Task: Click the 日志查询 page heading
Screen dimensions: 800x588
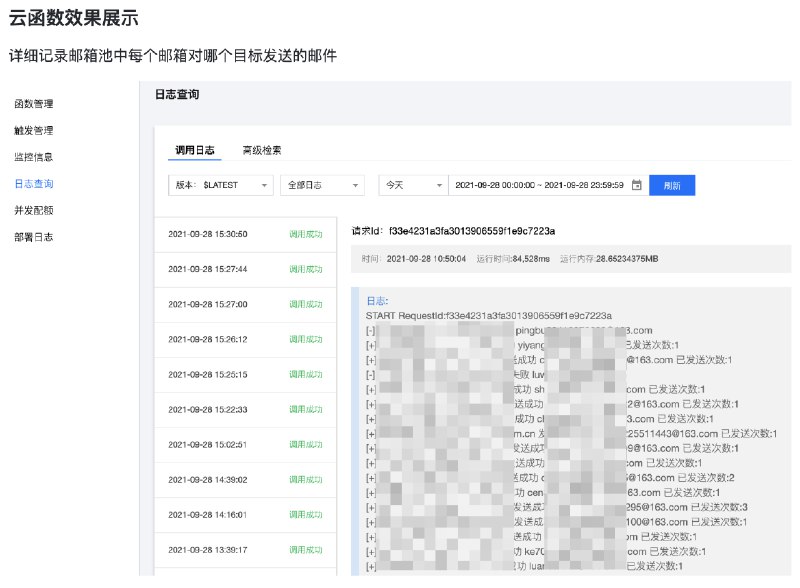Action: coord(177,94)
